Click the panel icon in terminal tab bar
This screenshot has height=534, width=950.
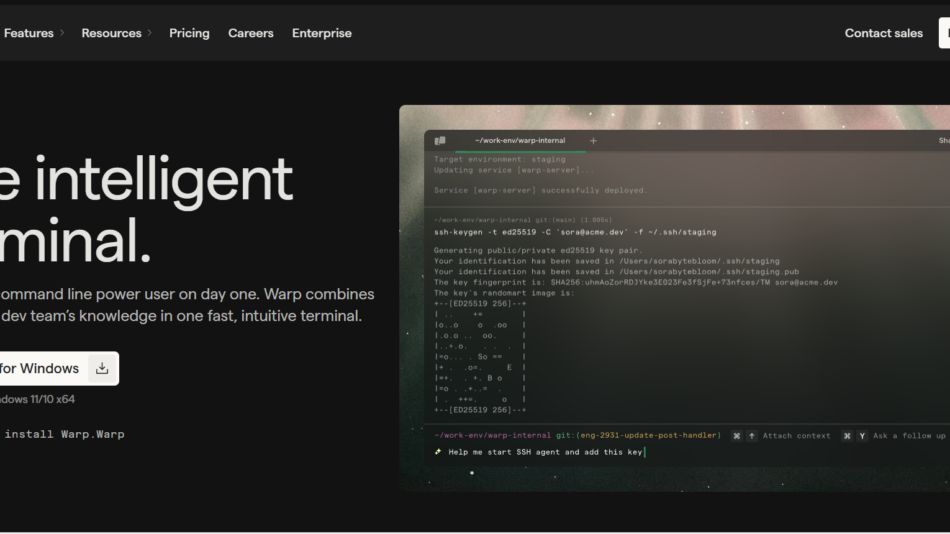pos(440,141)
